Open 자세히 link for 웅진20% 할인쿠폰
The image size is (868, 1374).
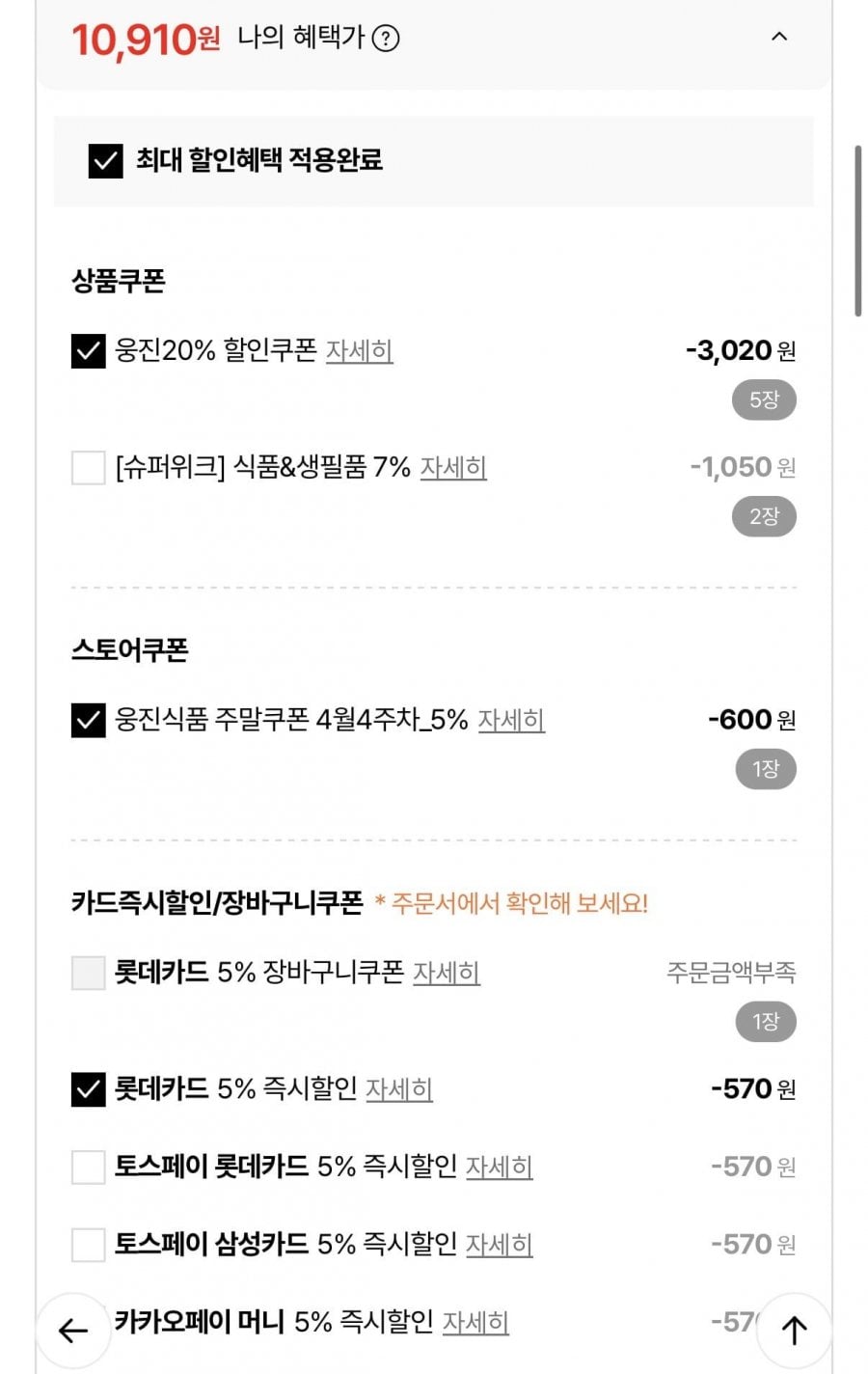coord(359,350)
